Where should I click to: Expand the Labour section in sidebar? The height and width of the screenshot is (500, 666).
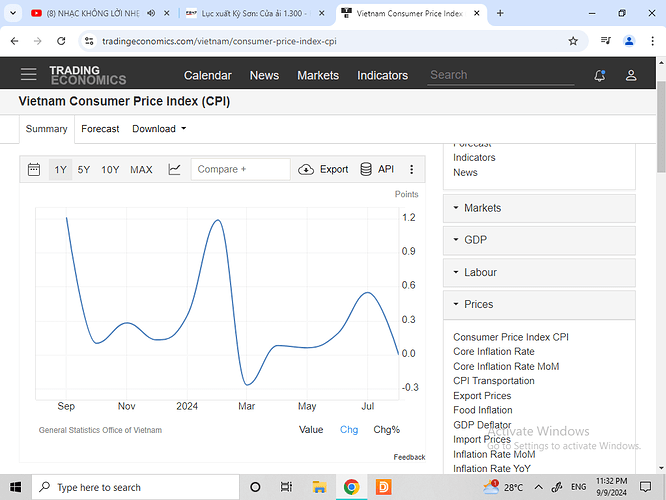click(539, 272)
